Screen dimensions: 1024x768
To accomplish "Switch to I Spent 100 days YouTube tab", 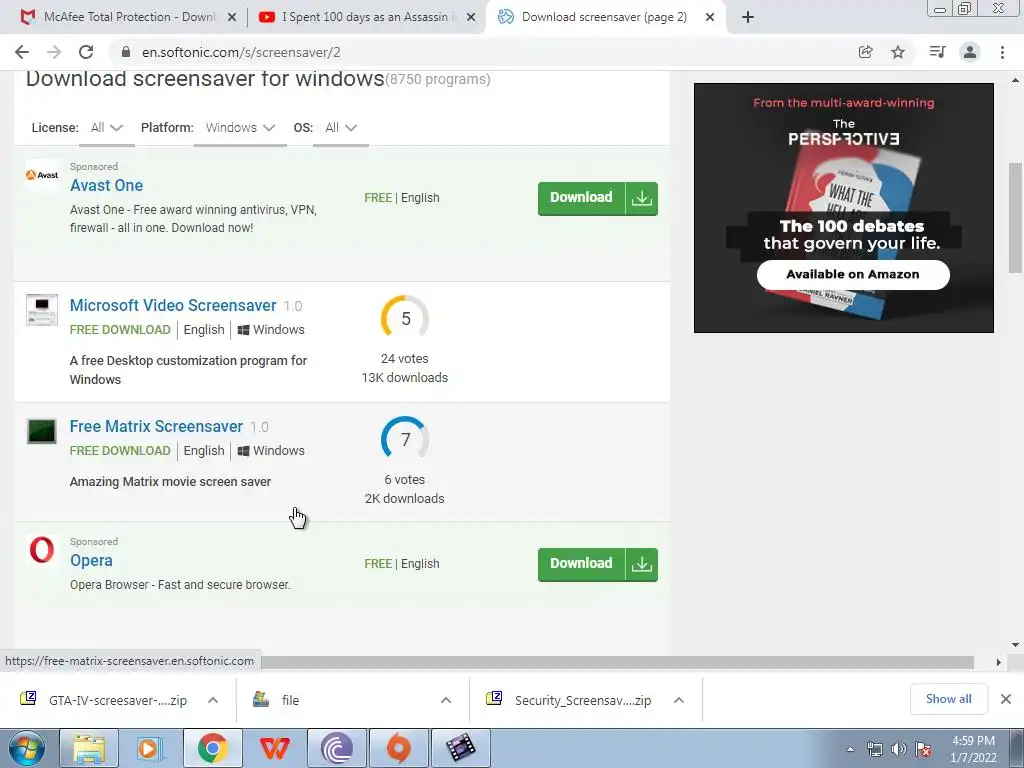I will click(366, 17).
